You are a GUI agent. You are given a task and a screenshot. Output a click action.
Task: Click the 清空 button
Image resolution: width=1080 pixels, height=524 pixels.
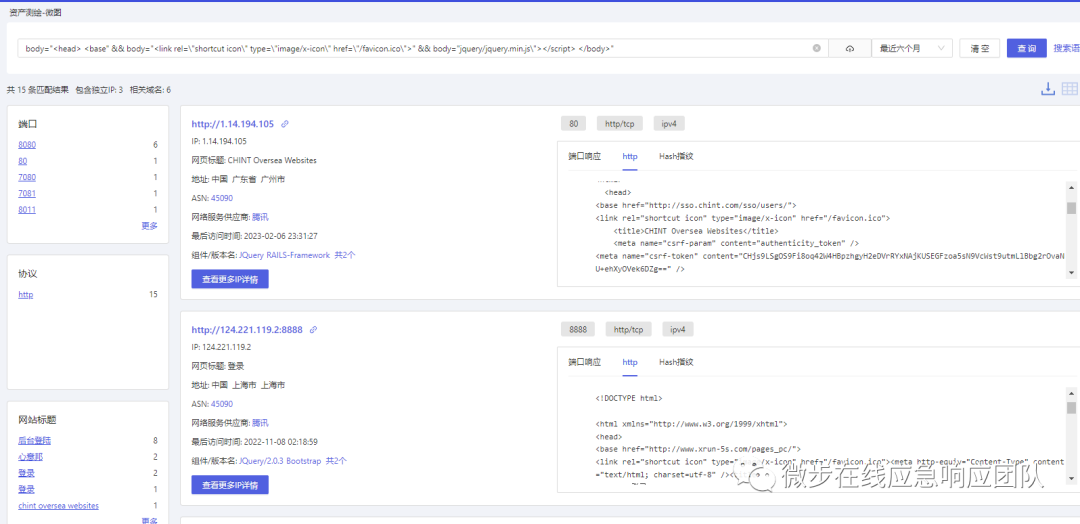pos(979,48)
